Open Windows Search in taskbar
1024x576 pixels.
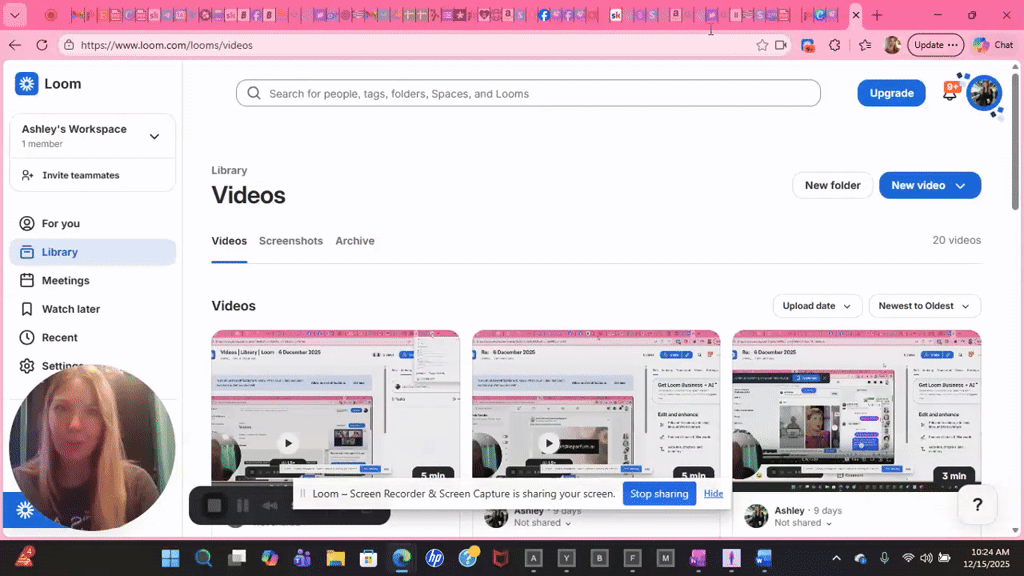pos(204,558)
